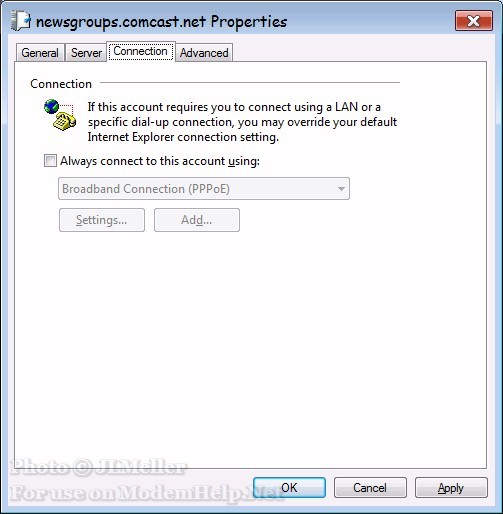Open the Server tab
503x514 pixels.
tap(86, 53)
